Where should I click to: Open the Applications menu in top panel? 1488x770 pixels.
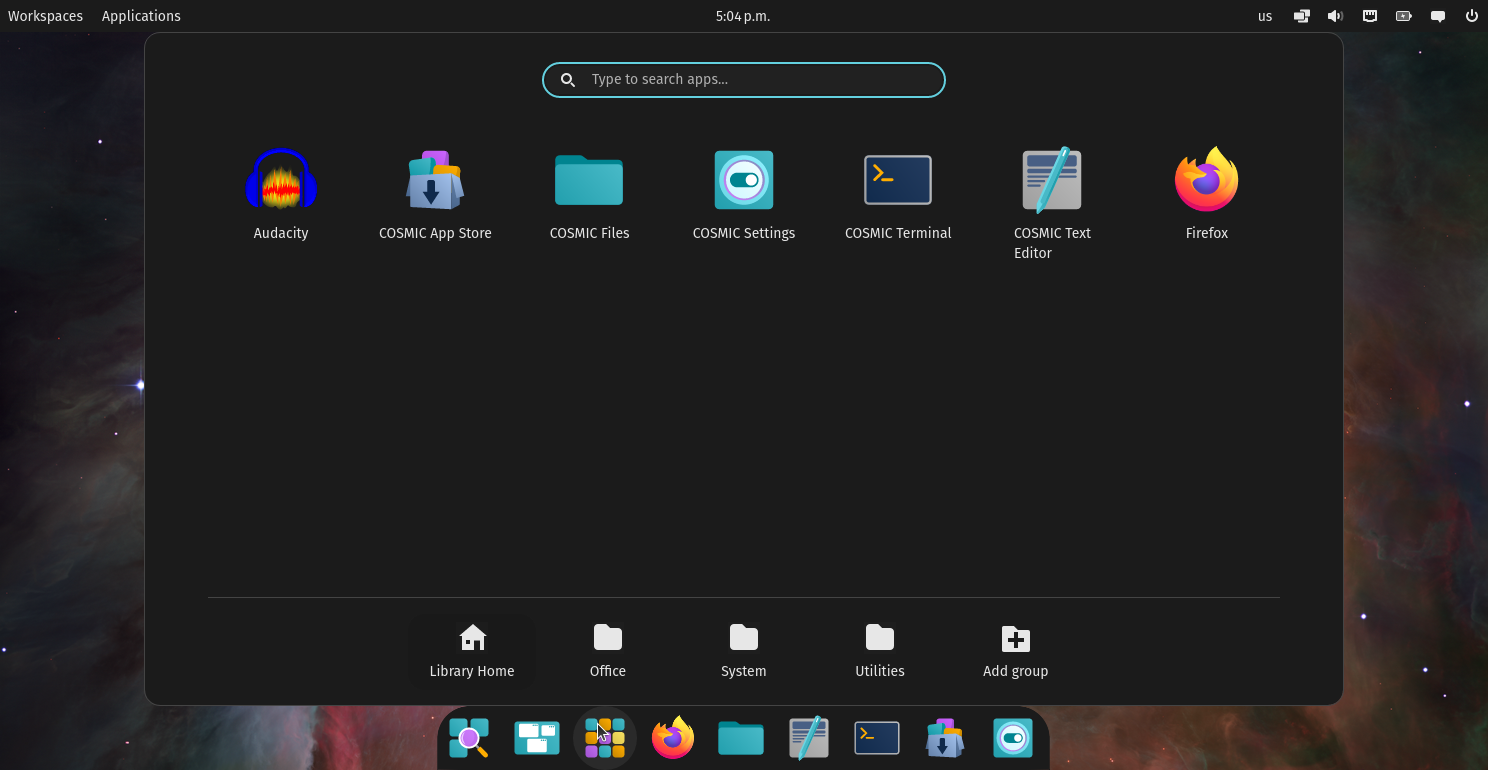click(x=141, y=16)
